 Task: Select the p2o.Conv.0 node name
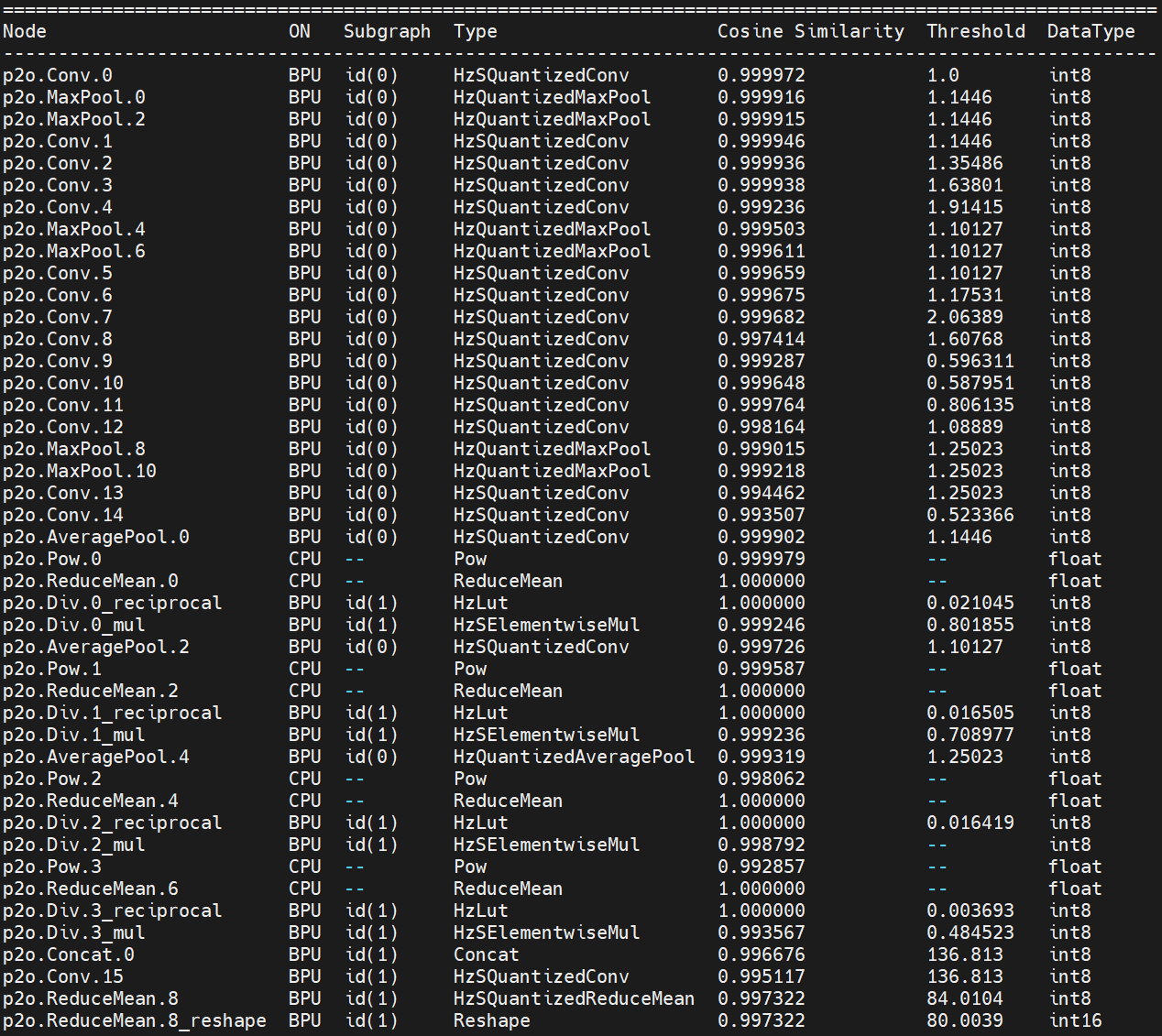(x=58, y=75)
